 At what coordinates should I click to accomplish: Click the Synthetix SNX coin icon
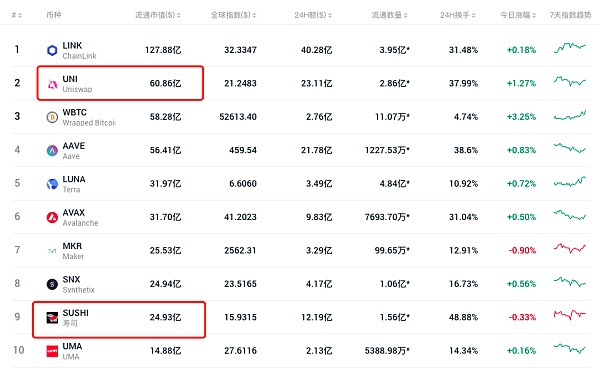point(52,284)
